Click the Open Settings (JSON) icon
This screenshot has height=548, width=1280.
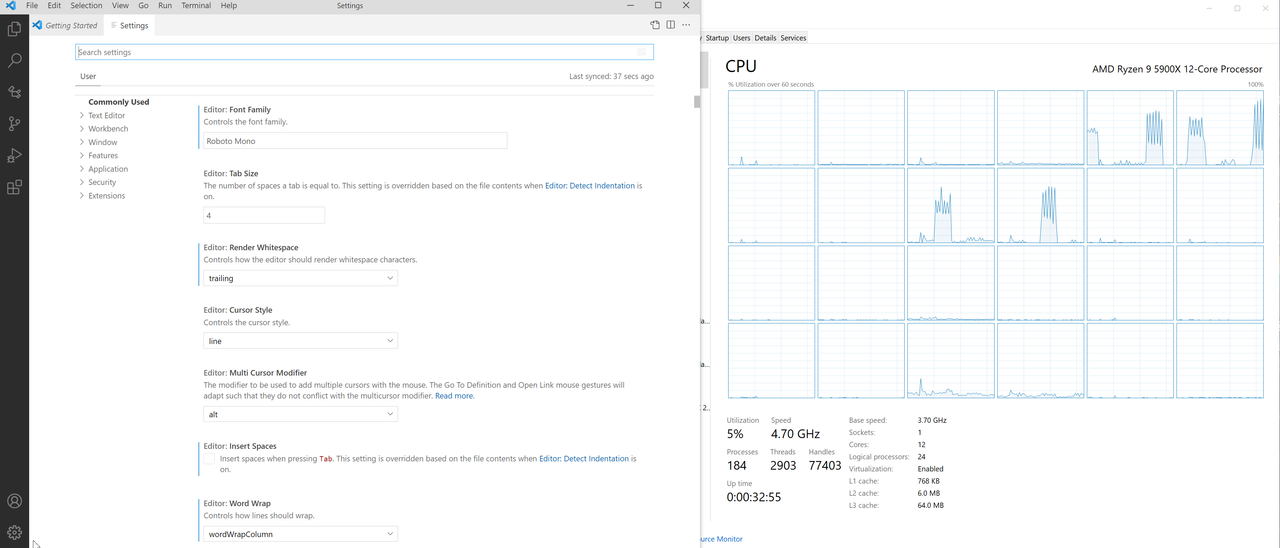tap(655, 25)
